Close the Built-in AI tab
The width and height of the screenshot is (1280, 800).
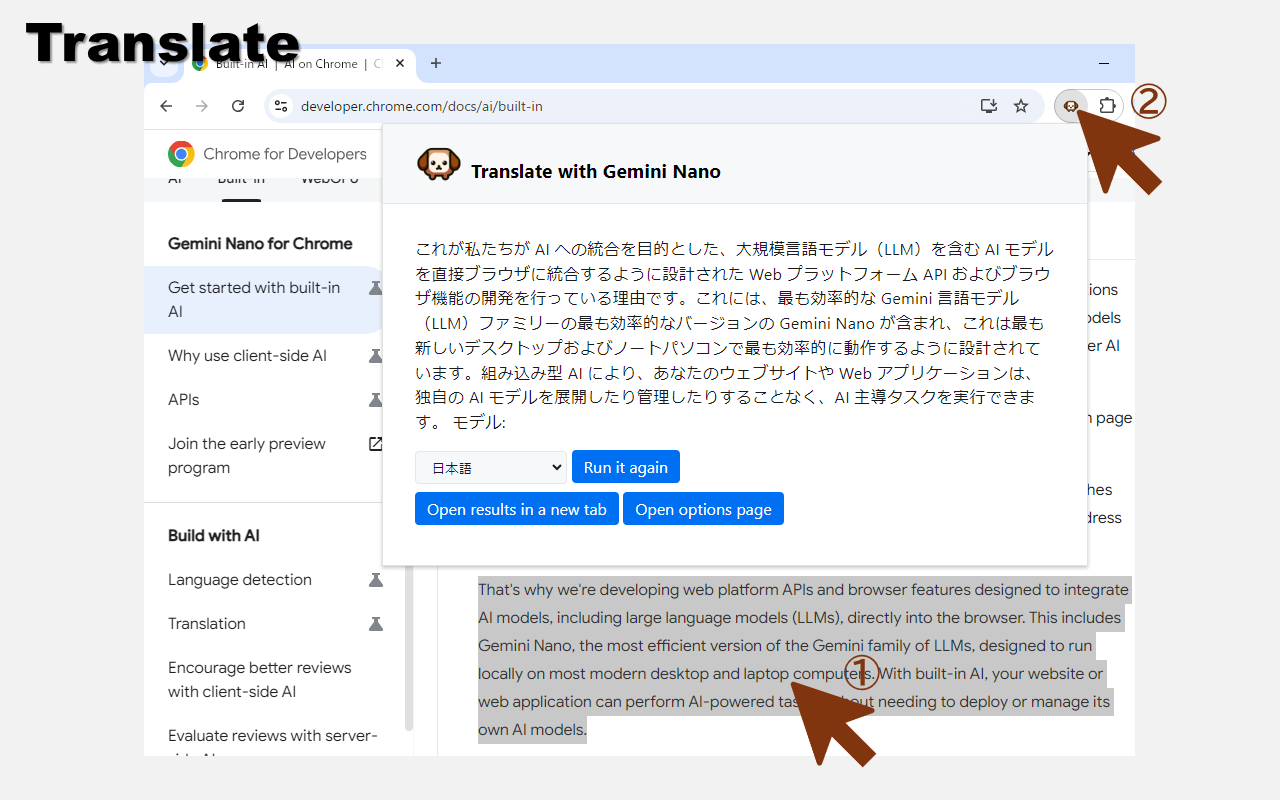tap(400, 63)
